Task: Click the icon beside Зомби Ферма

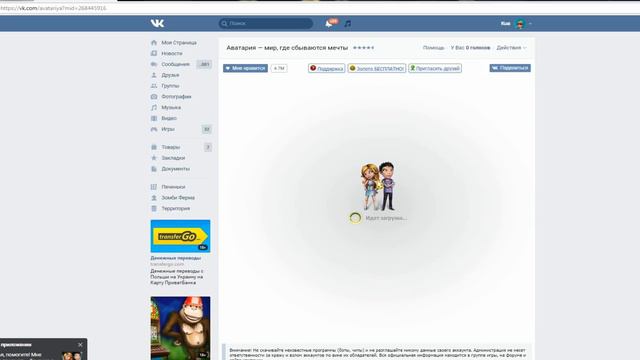Action: point(154,198)
